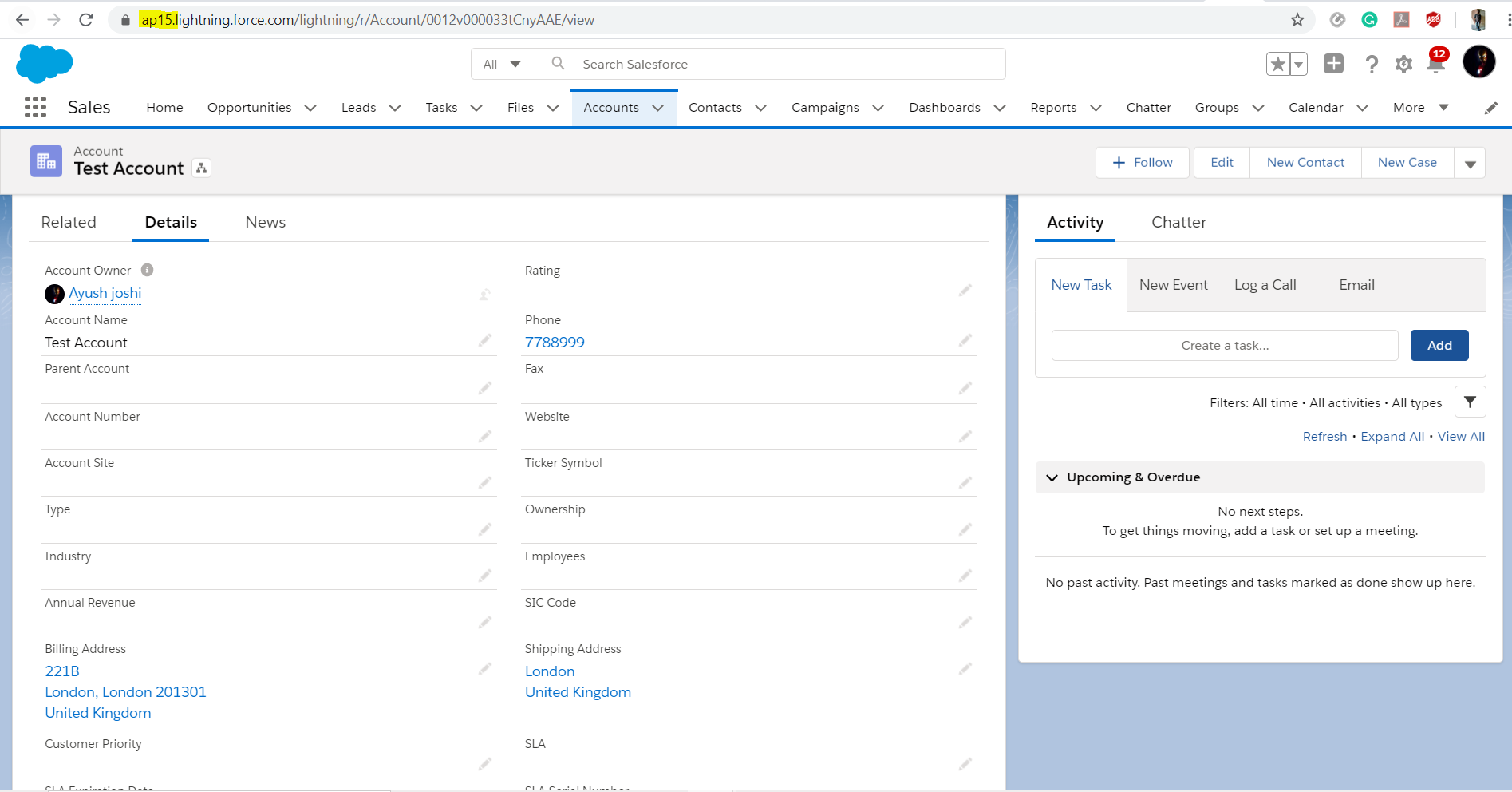This screenshot has height=792, width=1512.
Task: Click the Account building icon in header
Action: coord(46,160)
